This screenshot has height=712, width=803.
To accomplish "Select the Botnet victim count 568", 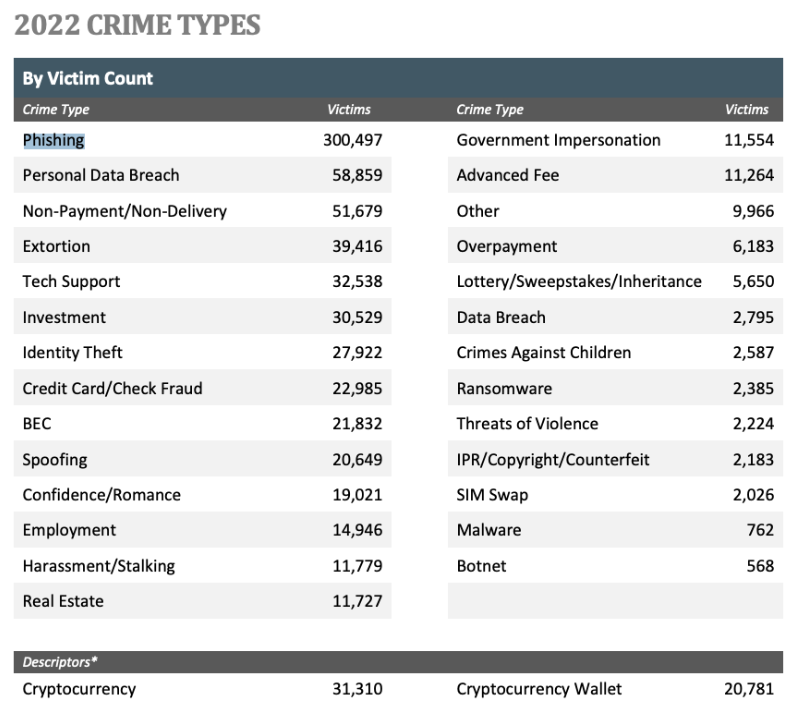I will [x=760, y=566].
